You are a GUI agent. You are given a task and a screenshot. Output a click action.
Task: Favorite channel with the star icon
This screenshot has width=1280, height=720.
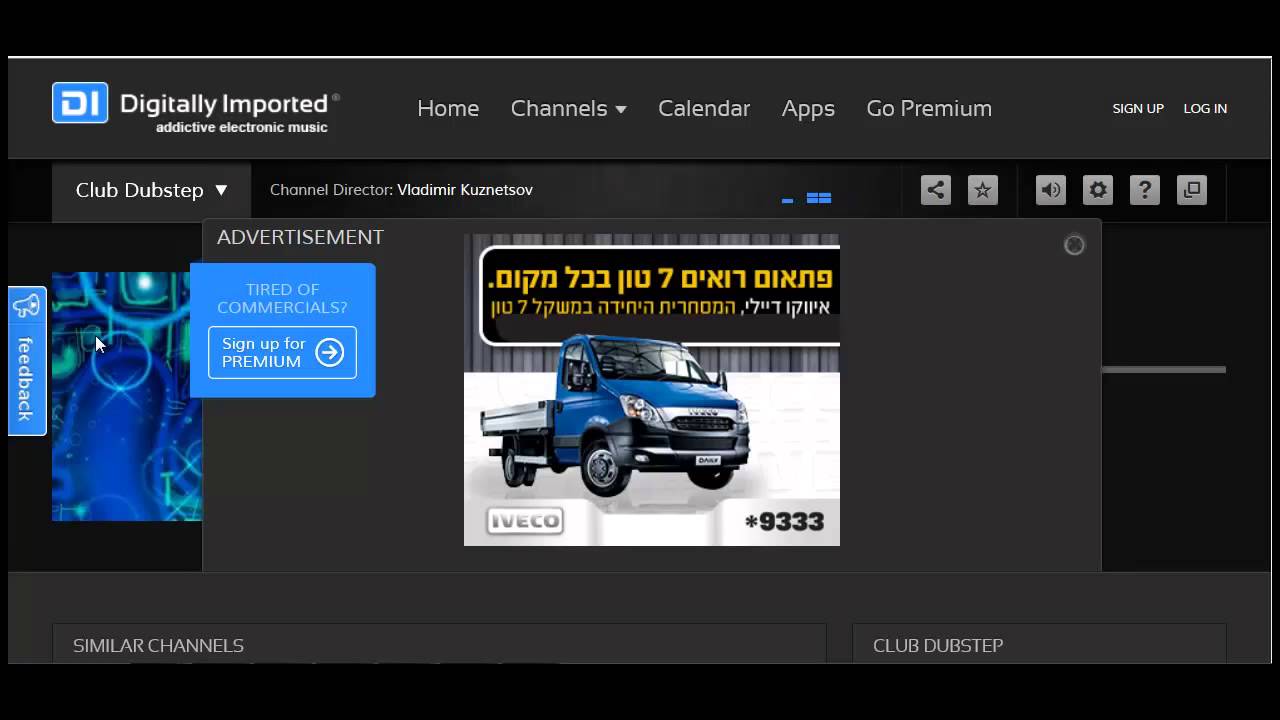(x=983, y=190)
